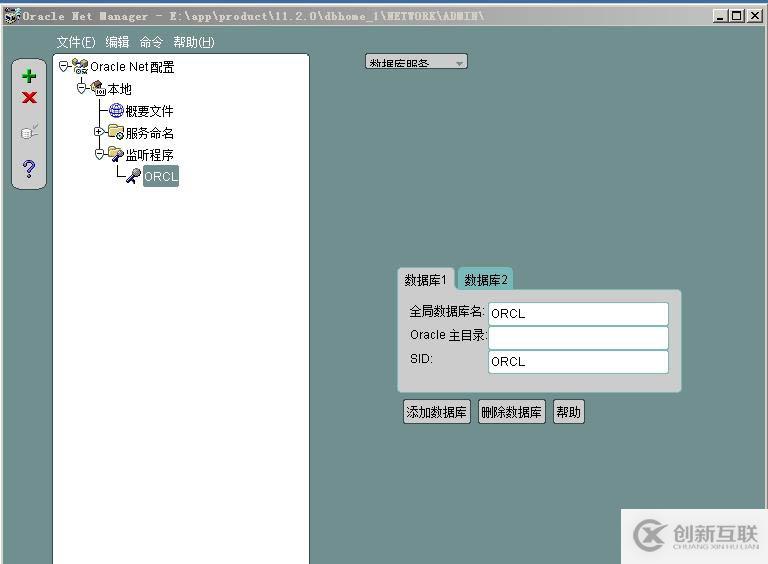
Task: Minimize the Oracle Net Manager window
Action: click(720, 16)
